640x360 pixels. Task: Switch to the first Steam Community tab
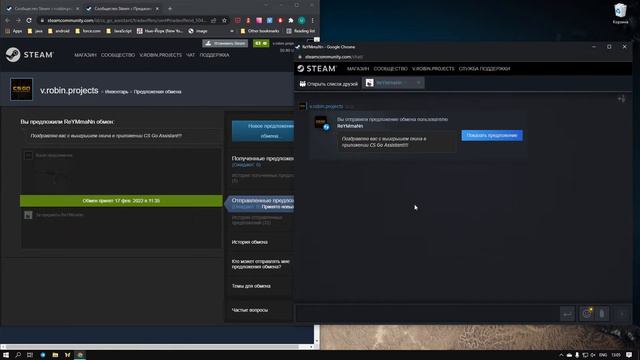pos(43,9)
